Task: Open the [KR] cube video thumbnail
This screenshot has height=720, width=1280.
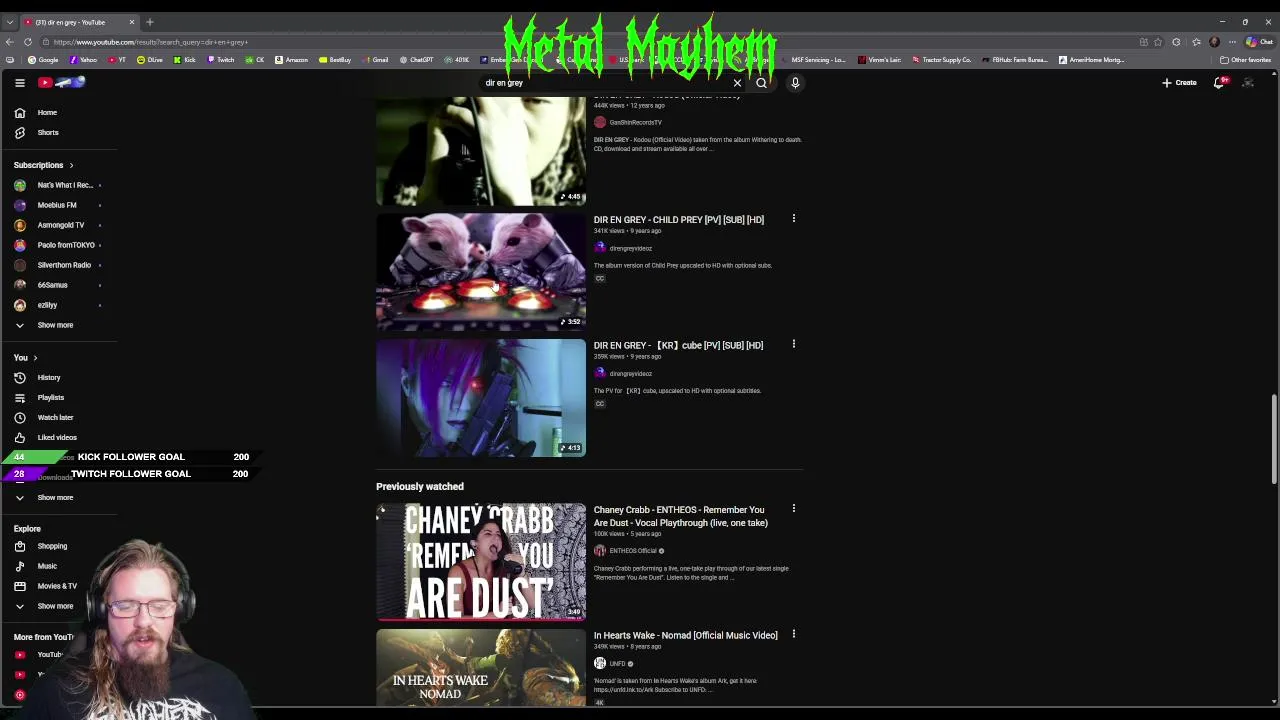Action: click(x=481, y=398)
